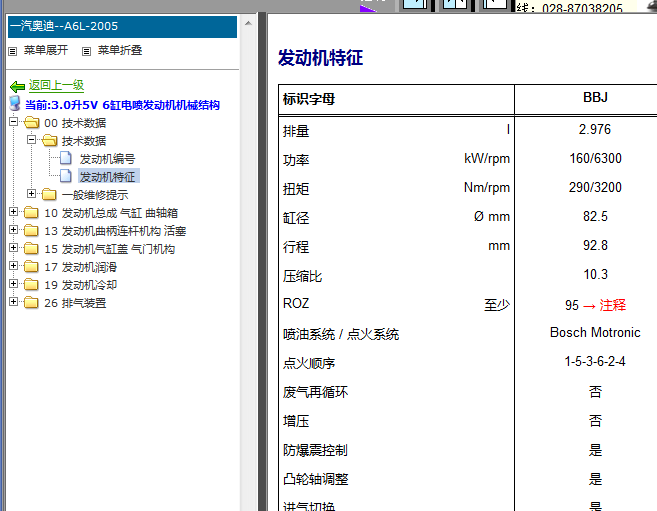Select the 26 排气装置 label
The width and height of the screenshot is (657, 511).
(75, 303)
